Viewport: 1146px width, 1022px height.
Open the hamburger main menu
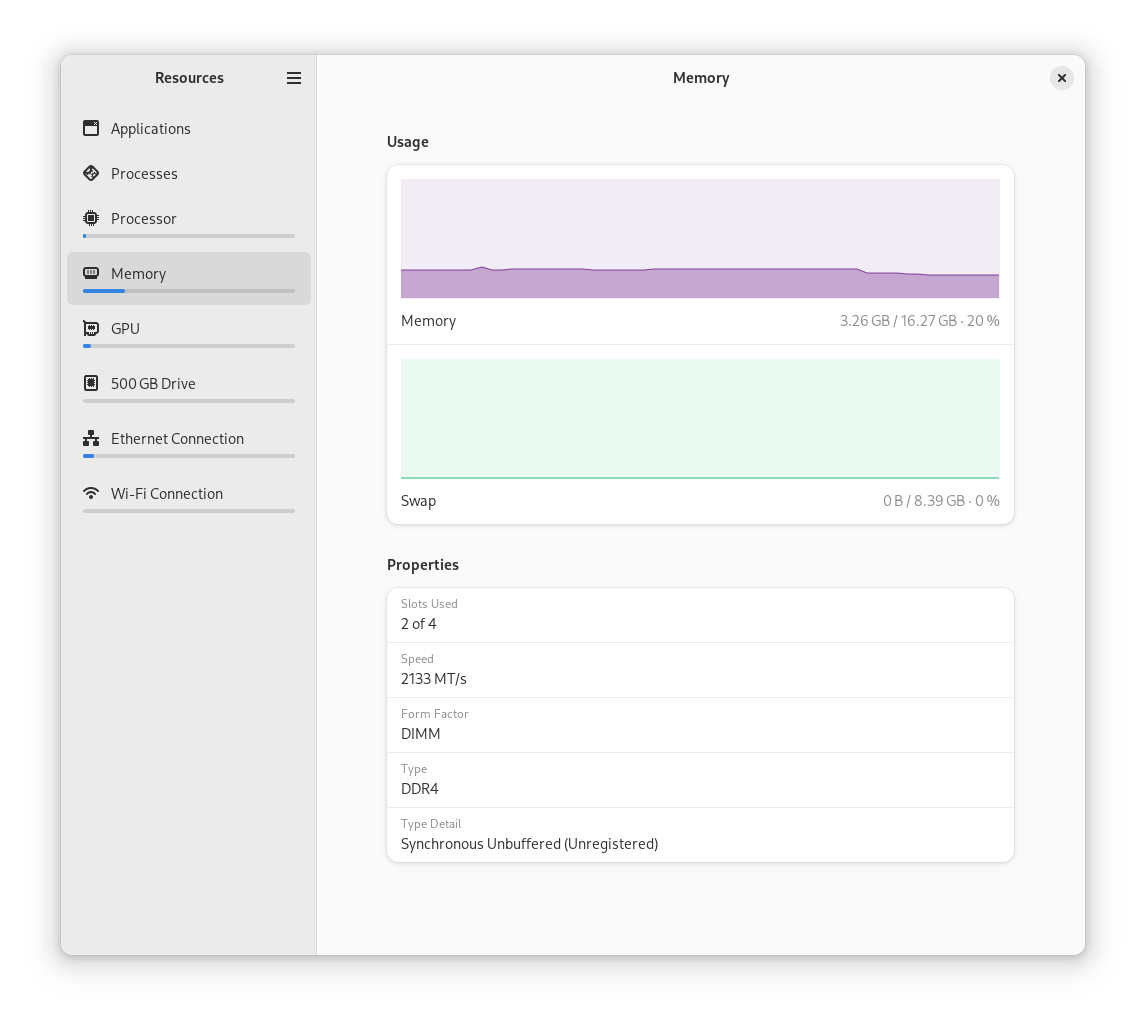point(294,78)
